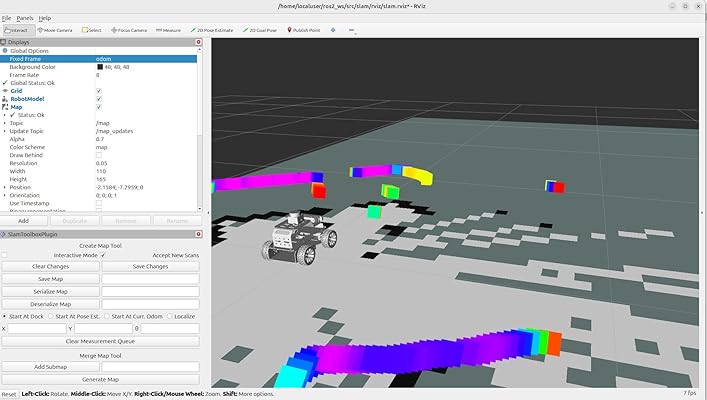Choose the Measure tool
Image resolution: width=707 pixels, height=400 pixels.
167,30
